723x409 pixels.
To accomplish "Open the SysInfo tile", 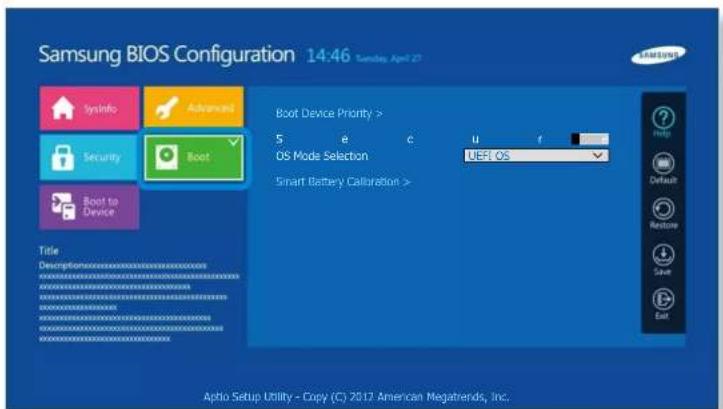I will pyautogui.click(x=89, y=108).
